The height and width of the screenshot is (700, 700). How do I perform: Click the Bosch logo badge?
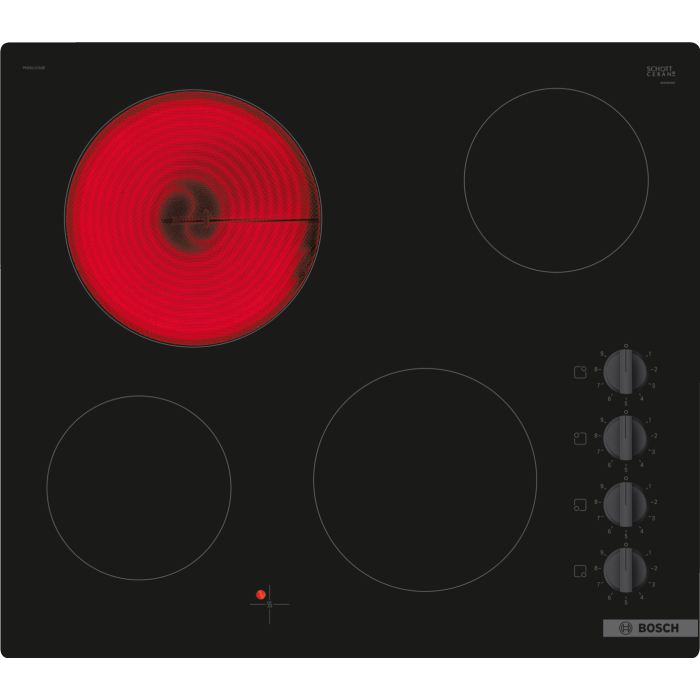[650, 628]
